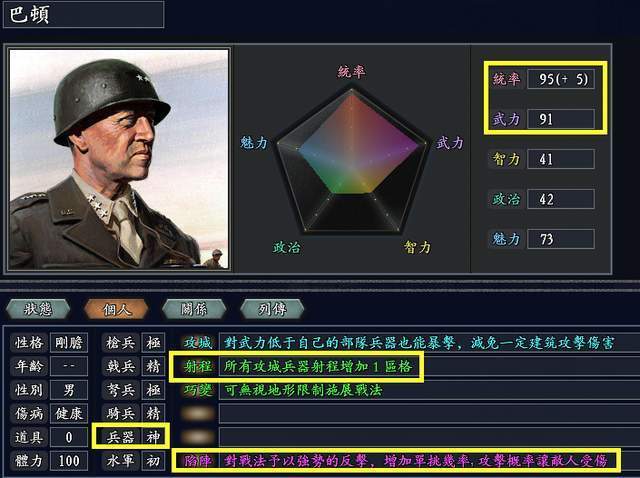This screenshot has height=478, width=640.
Task: Click the 魅力 value field showing 73
Action: (560, 239)
